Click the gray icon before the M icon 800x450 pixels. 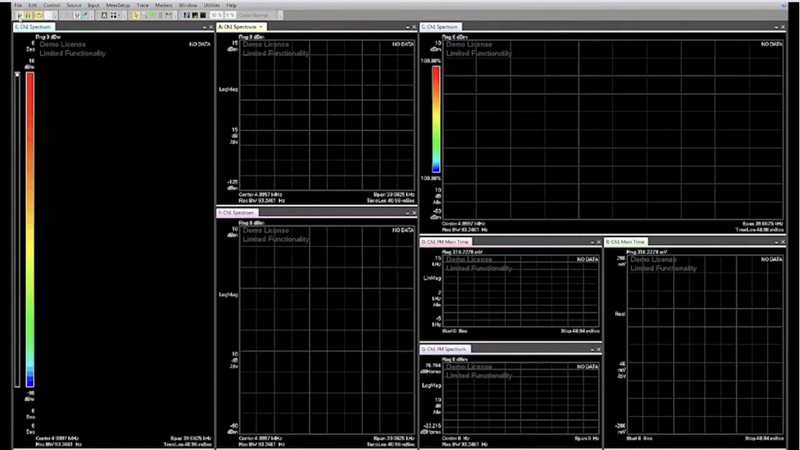[160, 15]
